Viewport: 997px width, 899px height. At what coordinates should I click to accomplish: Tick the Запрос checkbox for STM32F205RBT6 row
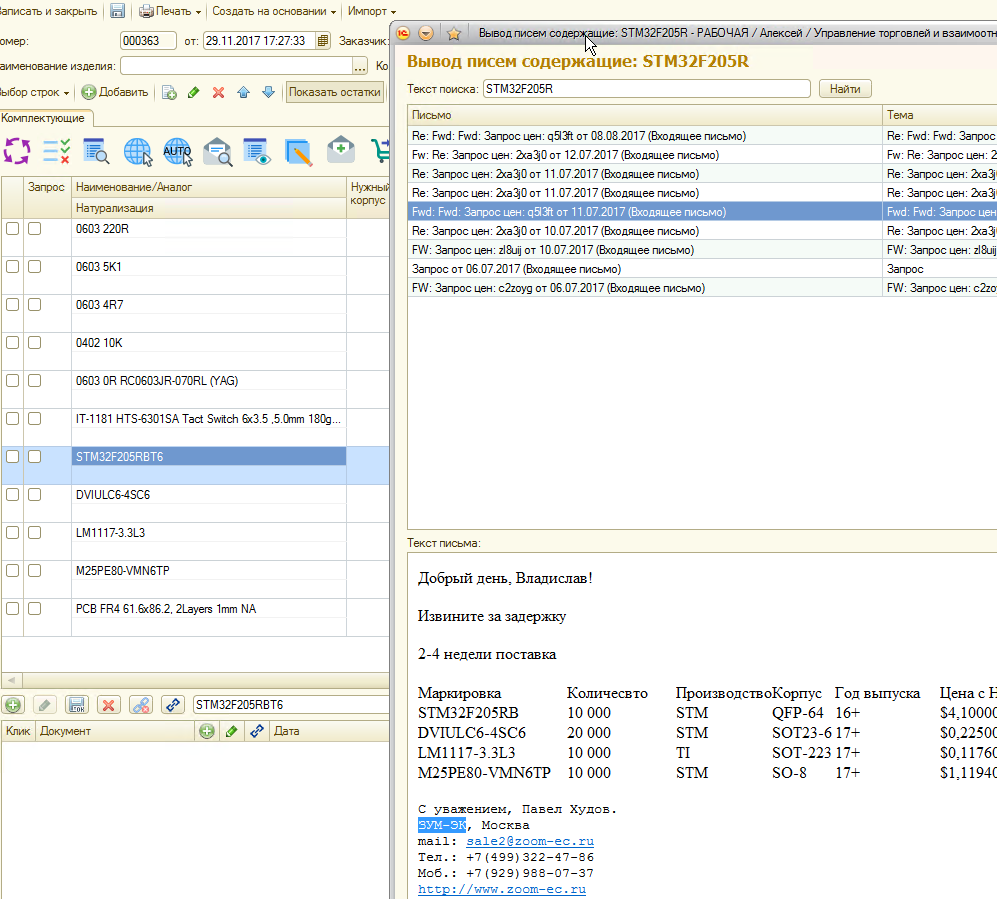(35, 457)
